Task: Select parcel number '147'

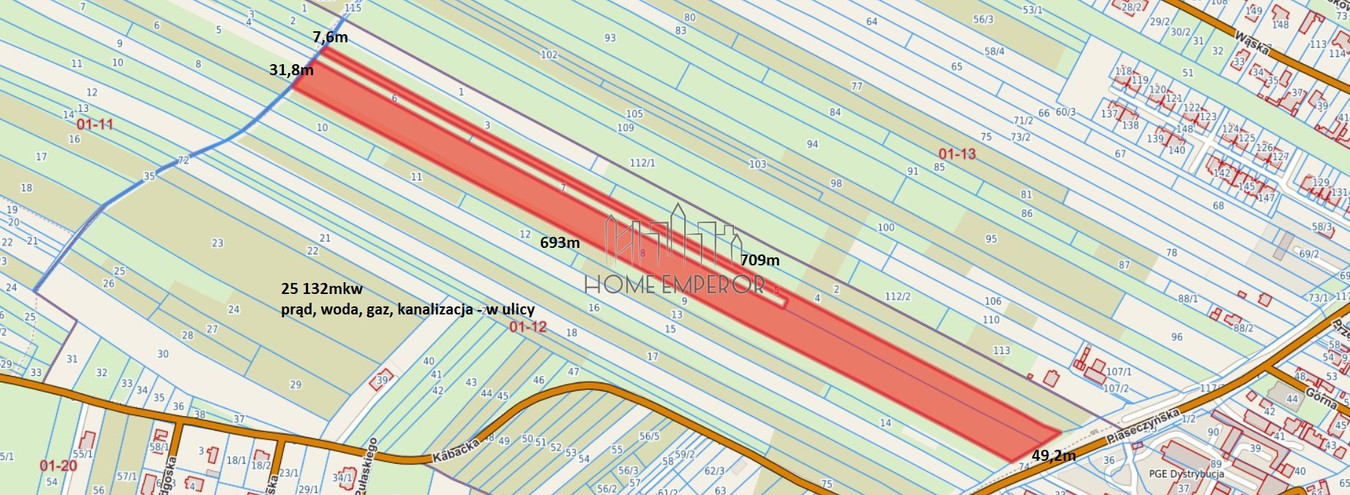Action: [x=1268, y=198]
